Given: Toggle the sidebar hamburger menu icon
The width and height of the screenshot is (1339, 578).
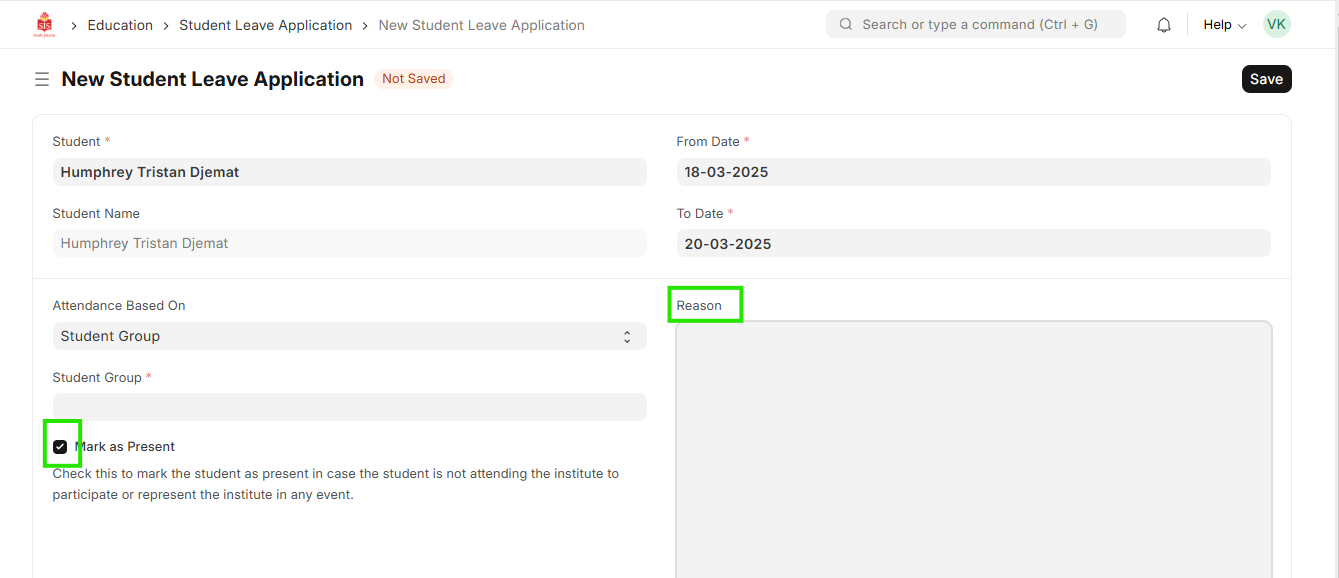Looking at the screenshot, I should [42, 79].
